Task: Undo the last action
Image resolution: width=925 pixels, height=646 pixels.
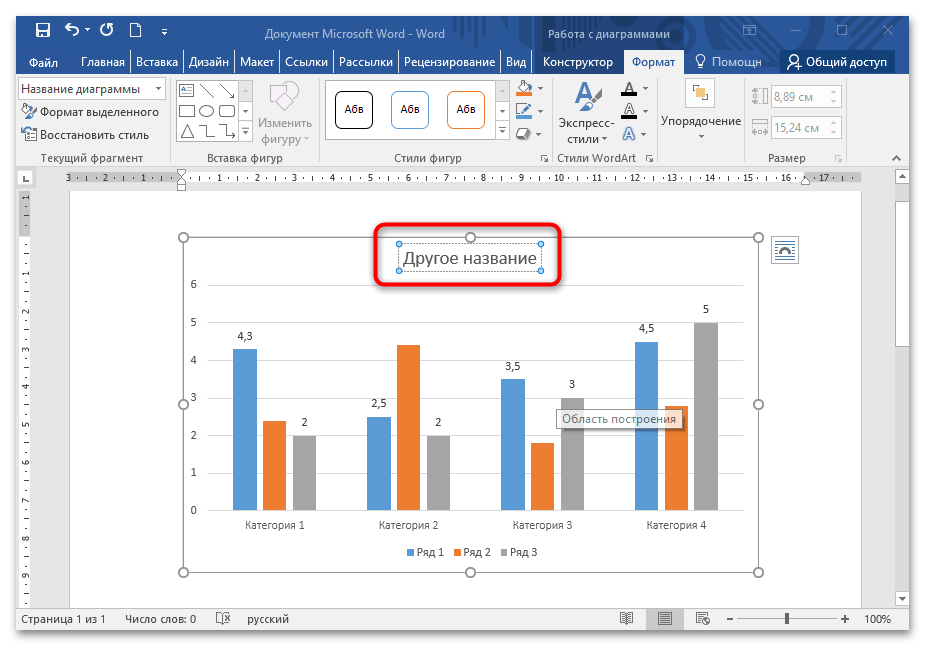Action: click(x=72, y=30)
